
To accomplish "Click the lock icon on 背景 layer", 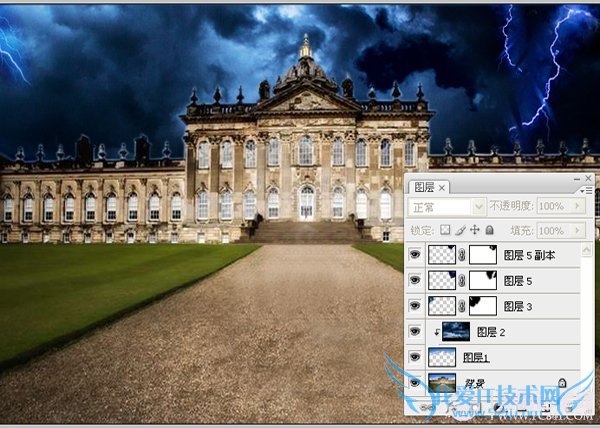I will point(562,382).
